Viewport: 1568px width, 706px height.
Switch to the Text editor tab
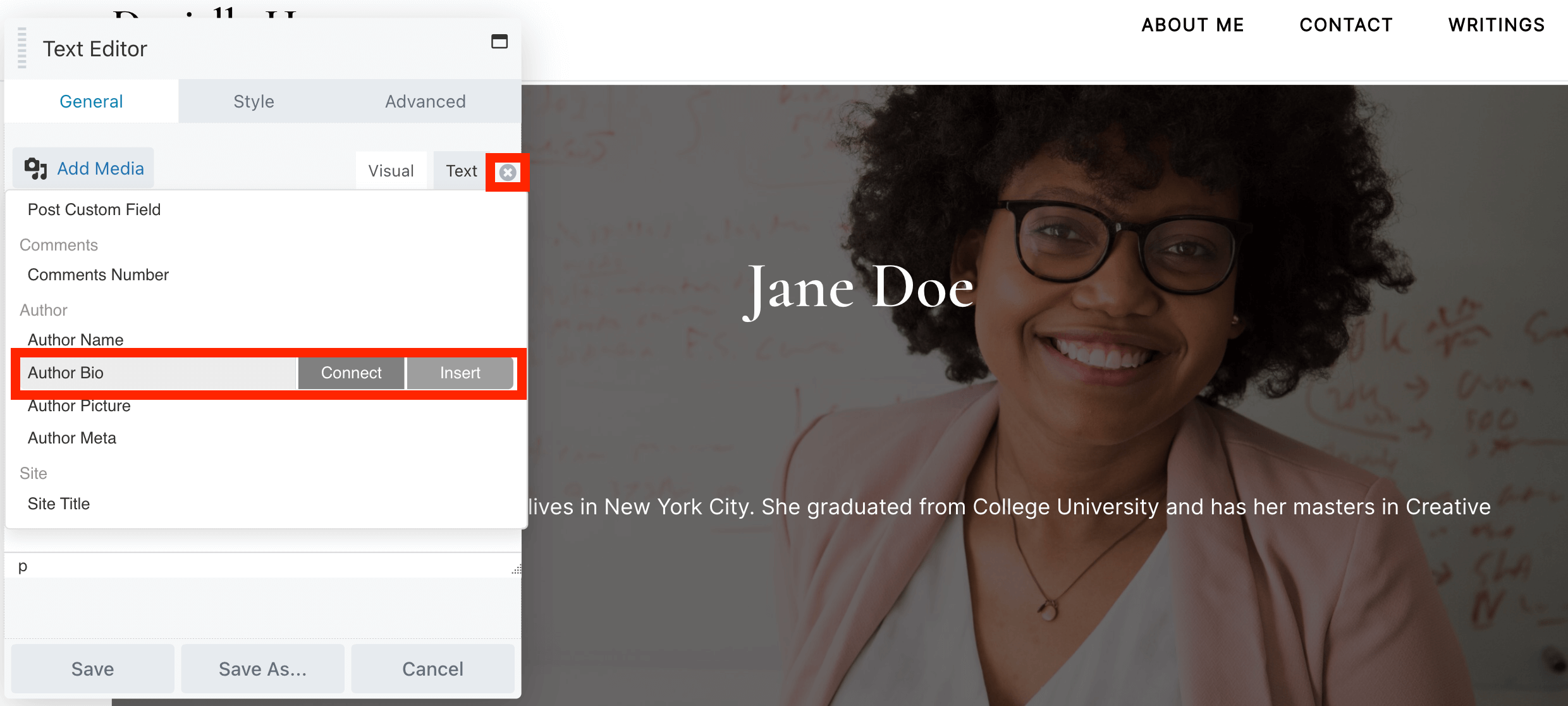[x=461, y=172]
